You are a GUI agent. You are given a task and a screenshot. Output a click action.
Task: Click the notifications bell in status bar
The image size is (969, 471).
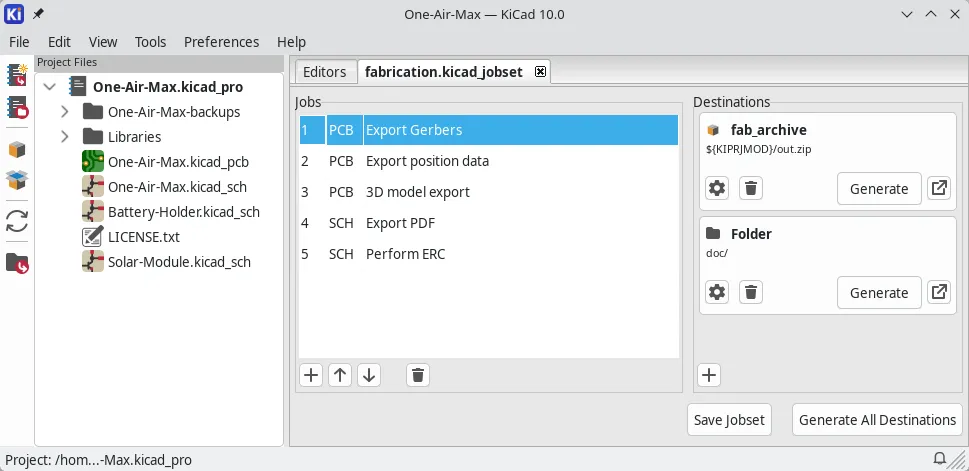939,459
